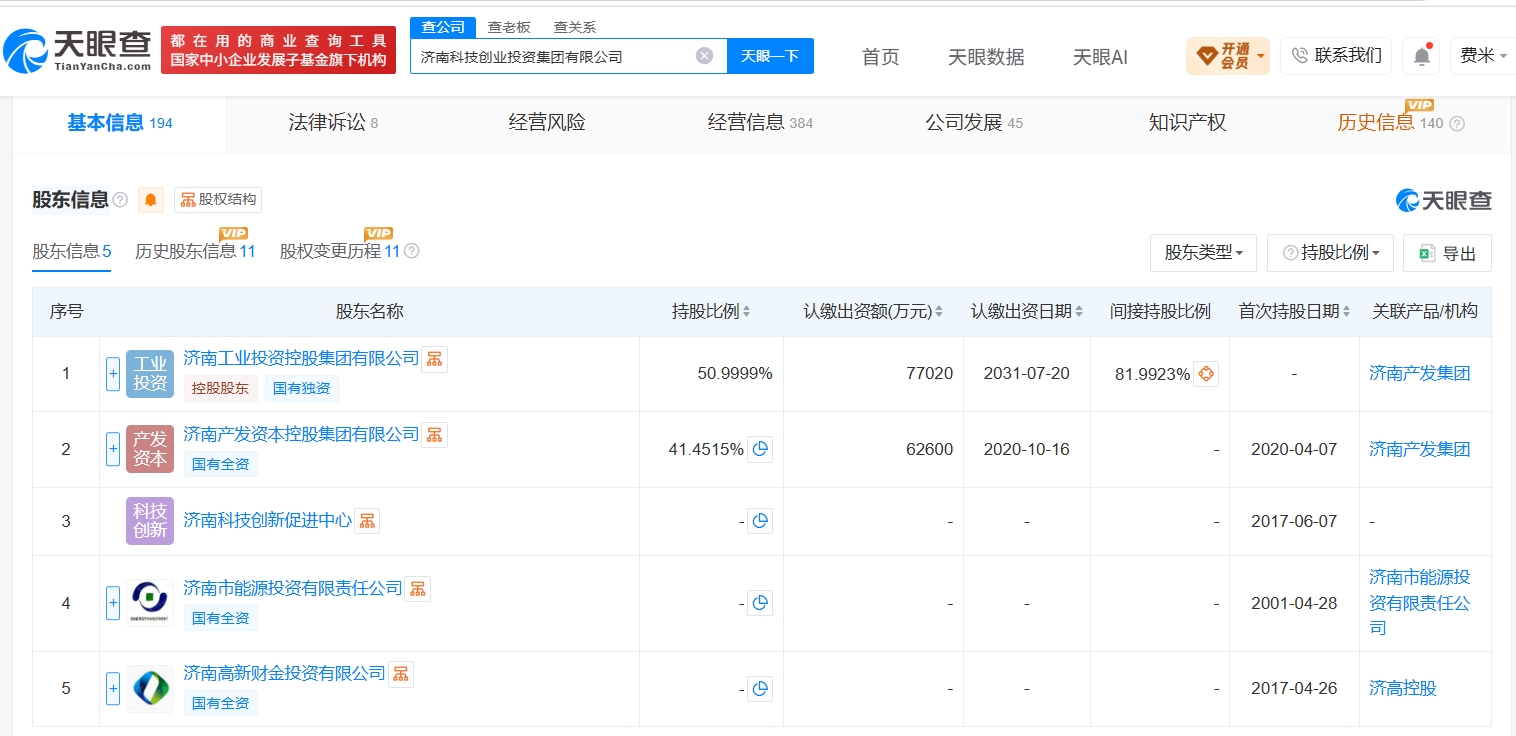Viewport: 1516px width, 736px height.
Task: Switch to the 法律诉讼 tab
Action: pos(333,123)
